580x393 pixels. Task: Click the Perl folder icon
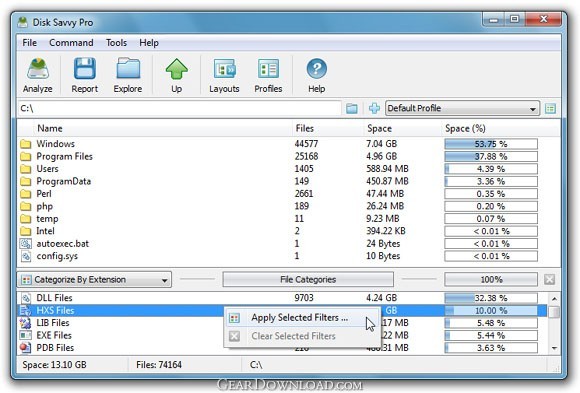pos(26,194)
